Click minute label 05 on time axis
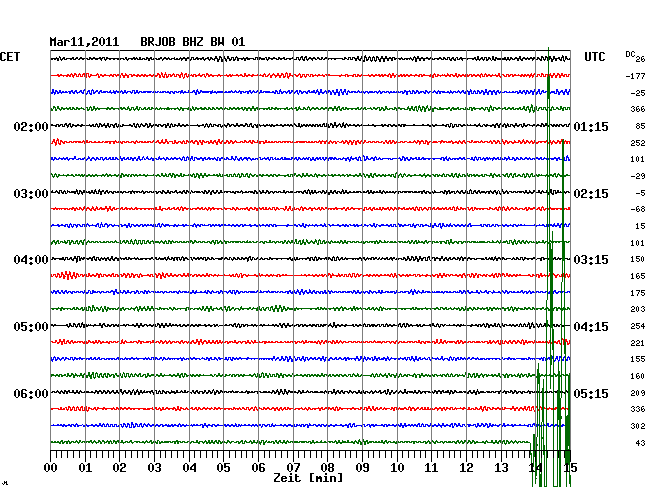Image resolution: width=650 pixels, height=494 pixels. point(223,468)
